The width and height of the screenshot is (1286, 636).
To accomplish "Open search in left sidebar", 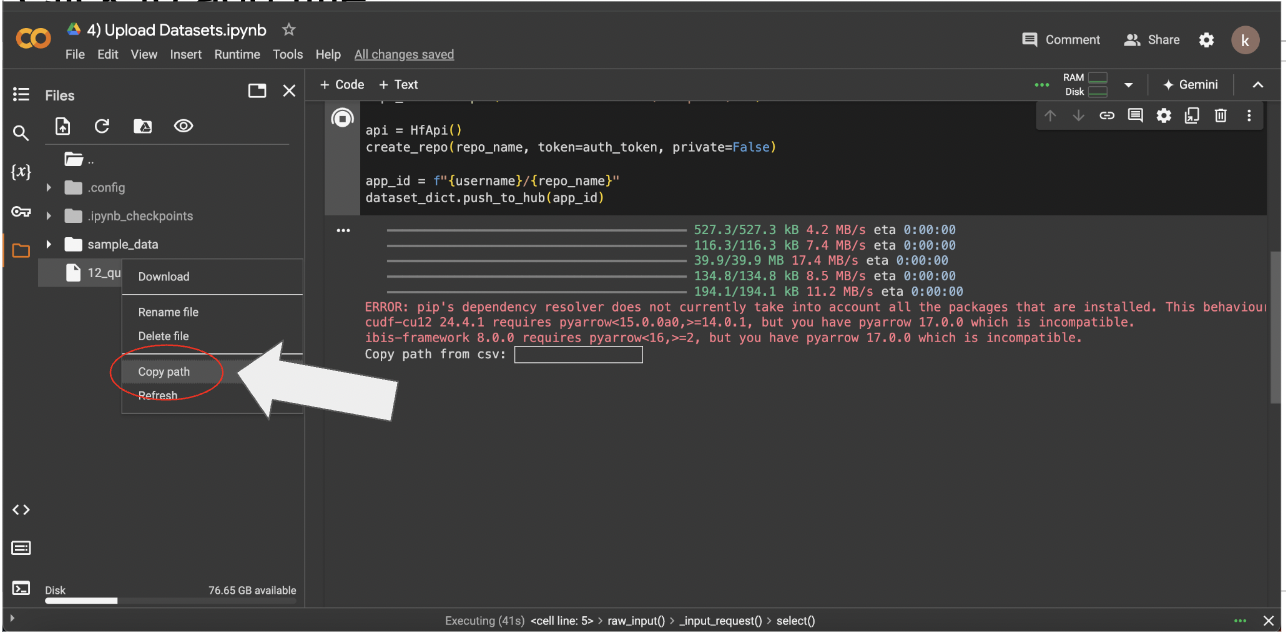I will click(x=20, y=133).
